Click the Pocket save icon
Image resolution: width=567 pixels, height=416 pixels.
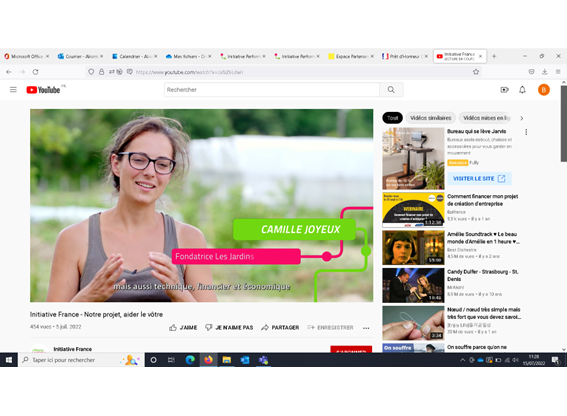(531, 72)
